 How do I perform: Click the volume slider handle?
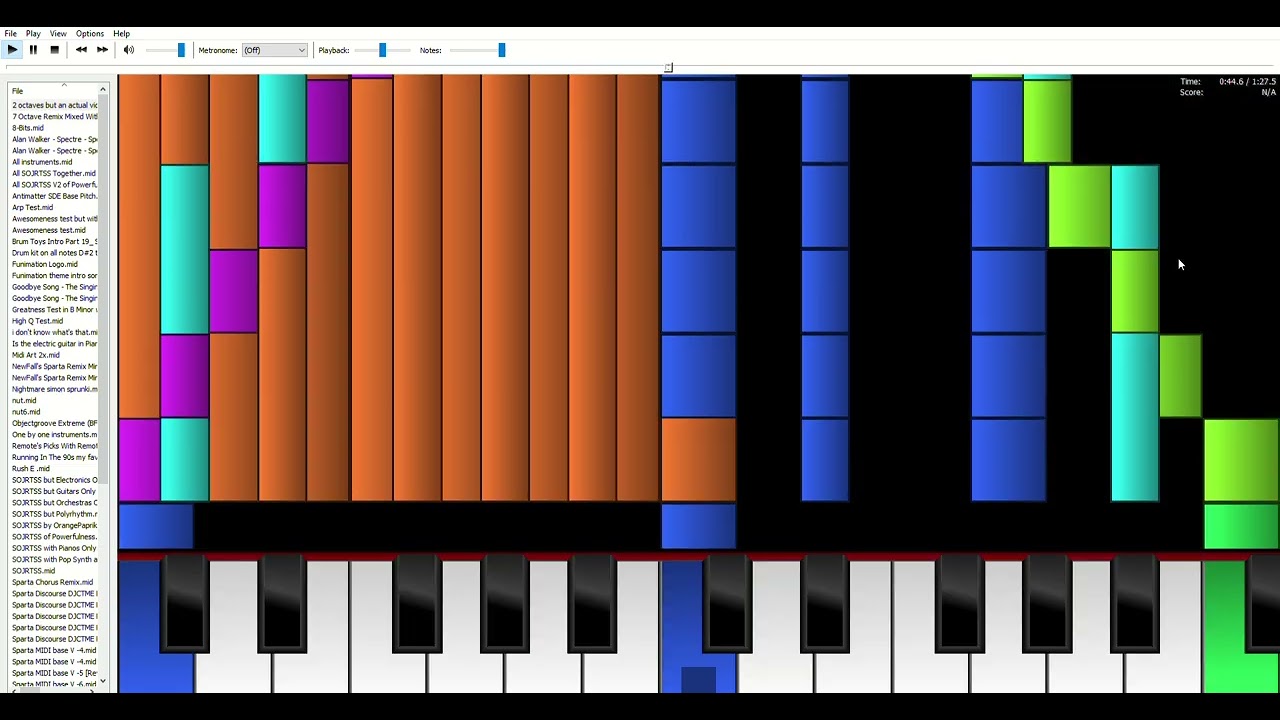coord(181,50)
